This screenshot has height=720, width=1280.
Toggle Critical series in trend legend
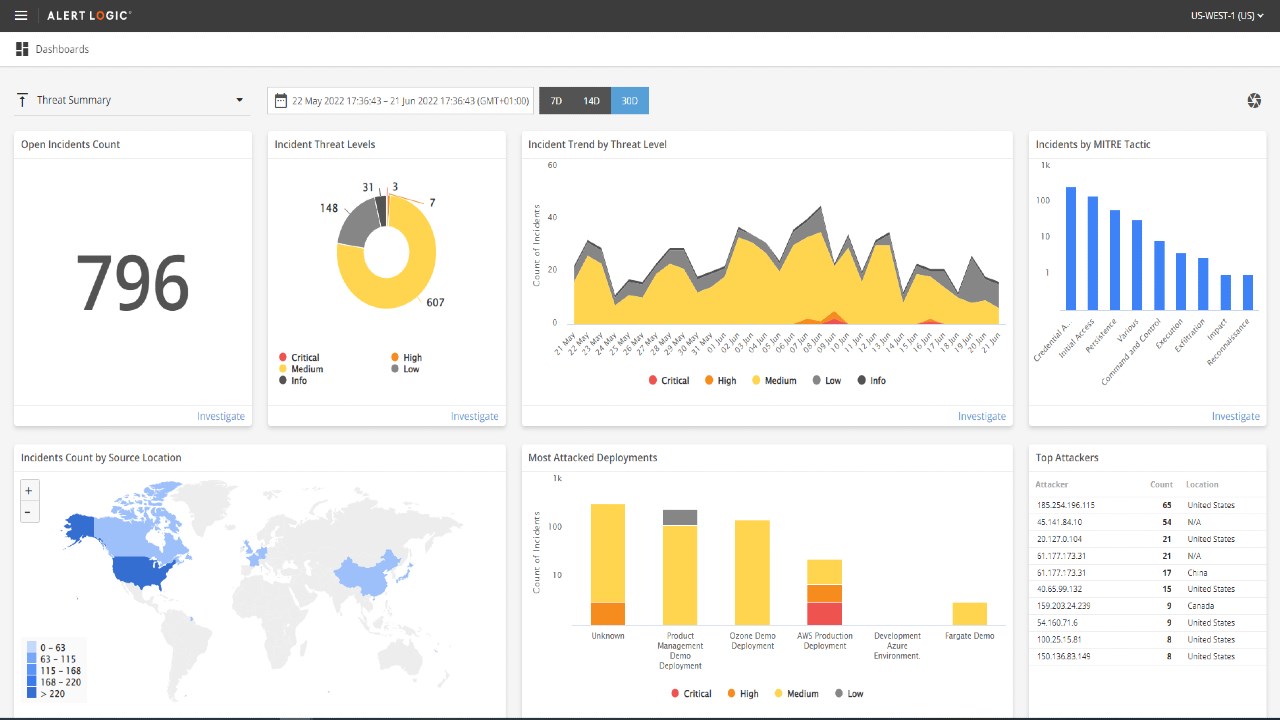click(x=669, y=380)
